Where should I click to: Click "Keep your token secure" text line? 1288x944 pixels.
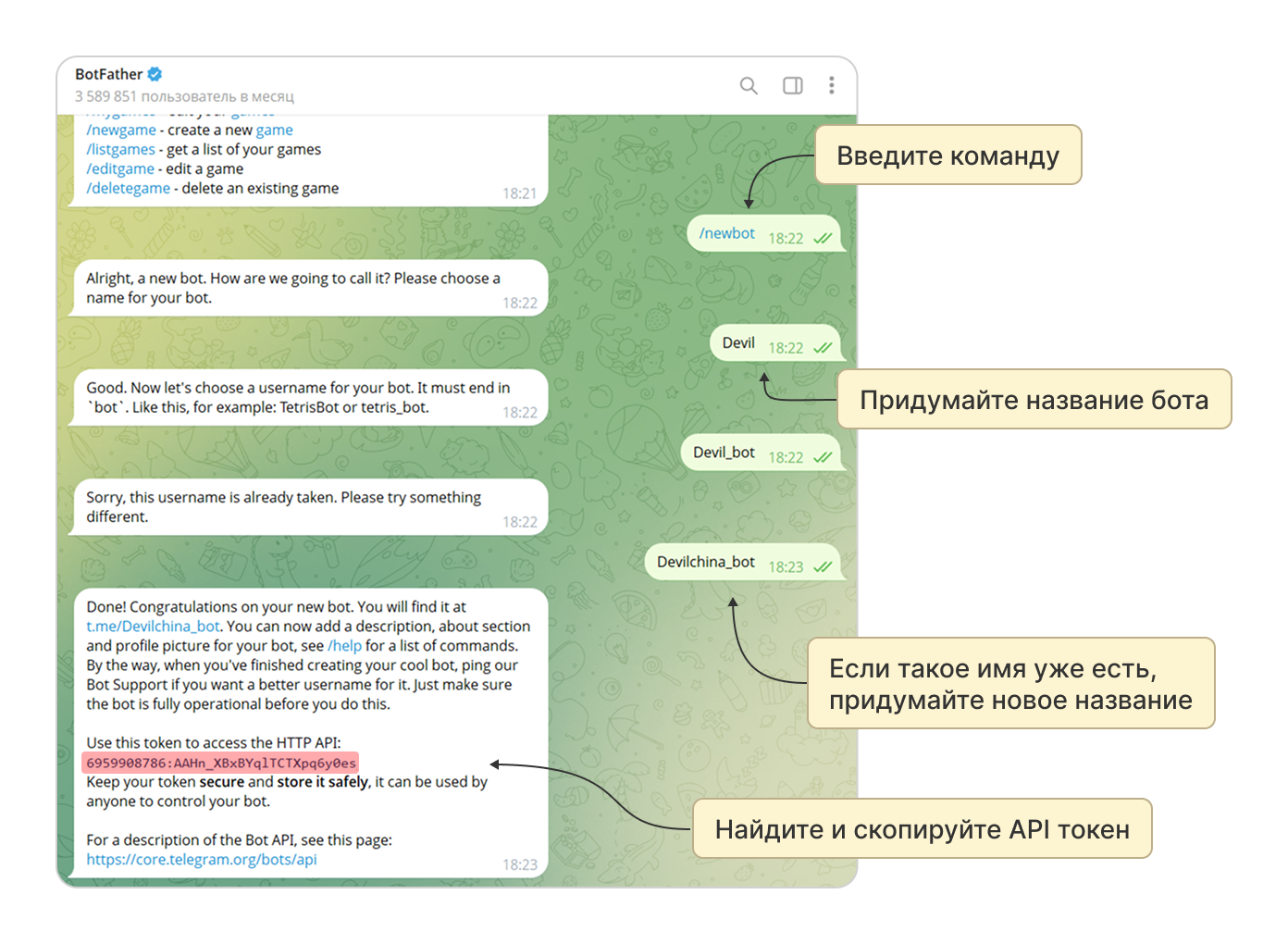coord(287,782)
